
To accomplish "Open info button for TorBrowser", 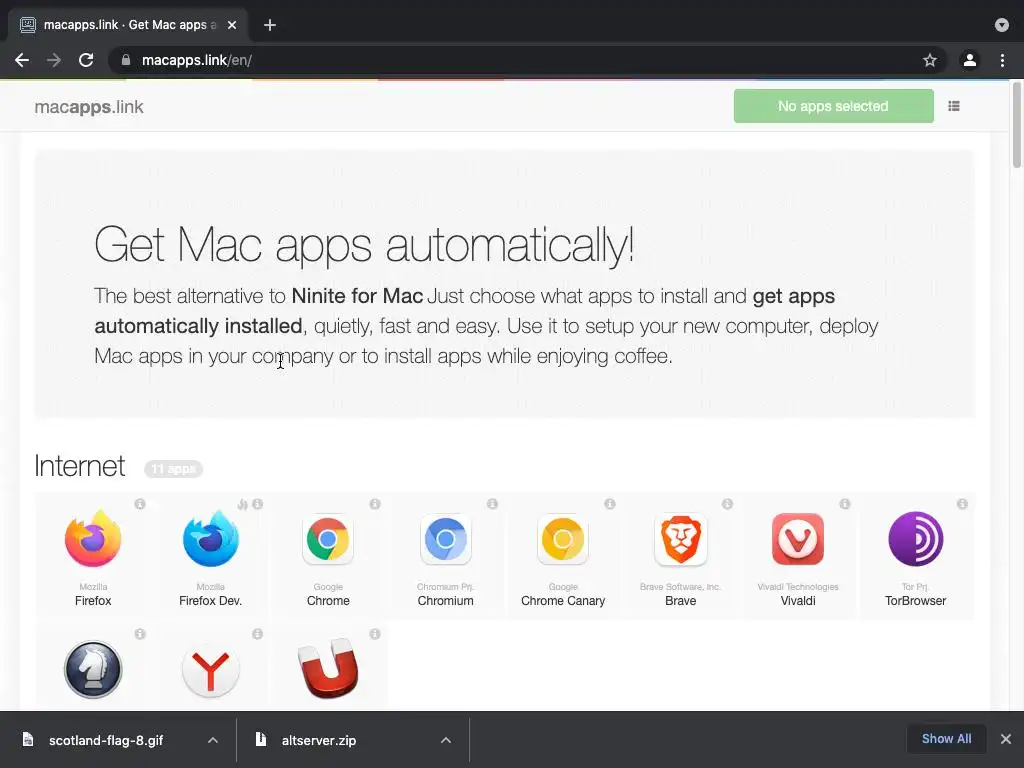I will pos(963,504).
